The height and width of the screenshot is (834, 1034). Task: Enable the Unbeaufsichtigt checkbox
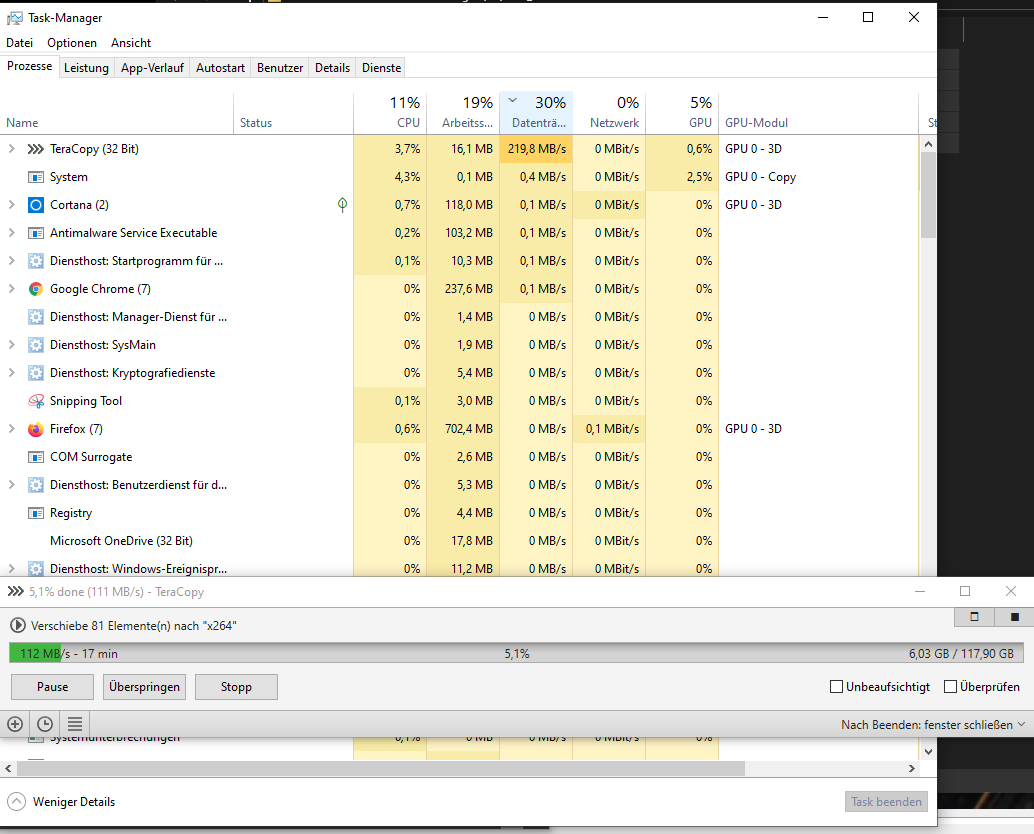click(x=836, y=687)
